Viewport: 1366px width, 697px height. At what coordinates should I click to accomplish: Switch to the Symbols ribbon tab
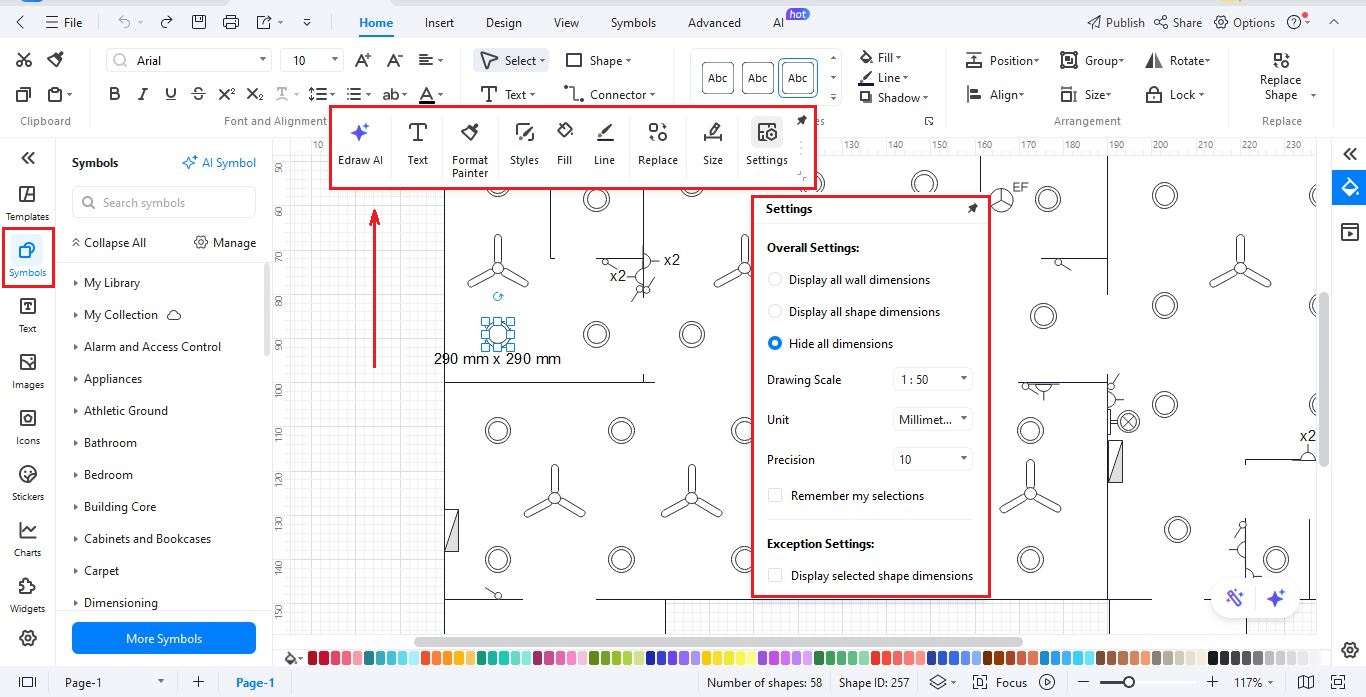point(633,22)
